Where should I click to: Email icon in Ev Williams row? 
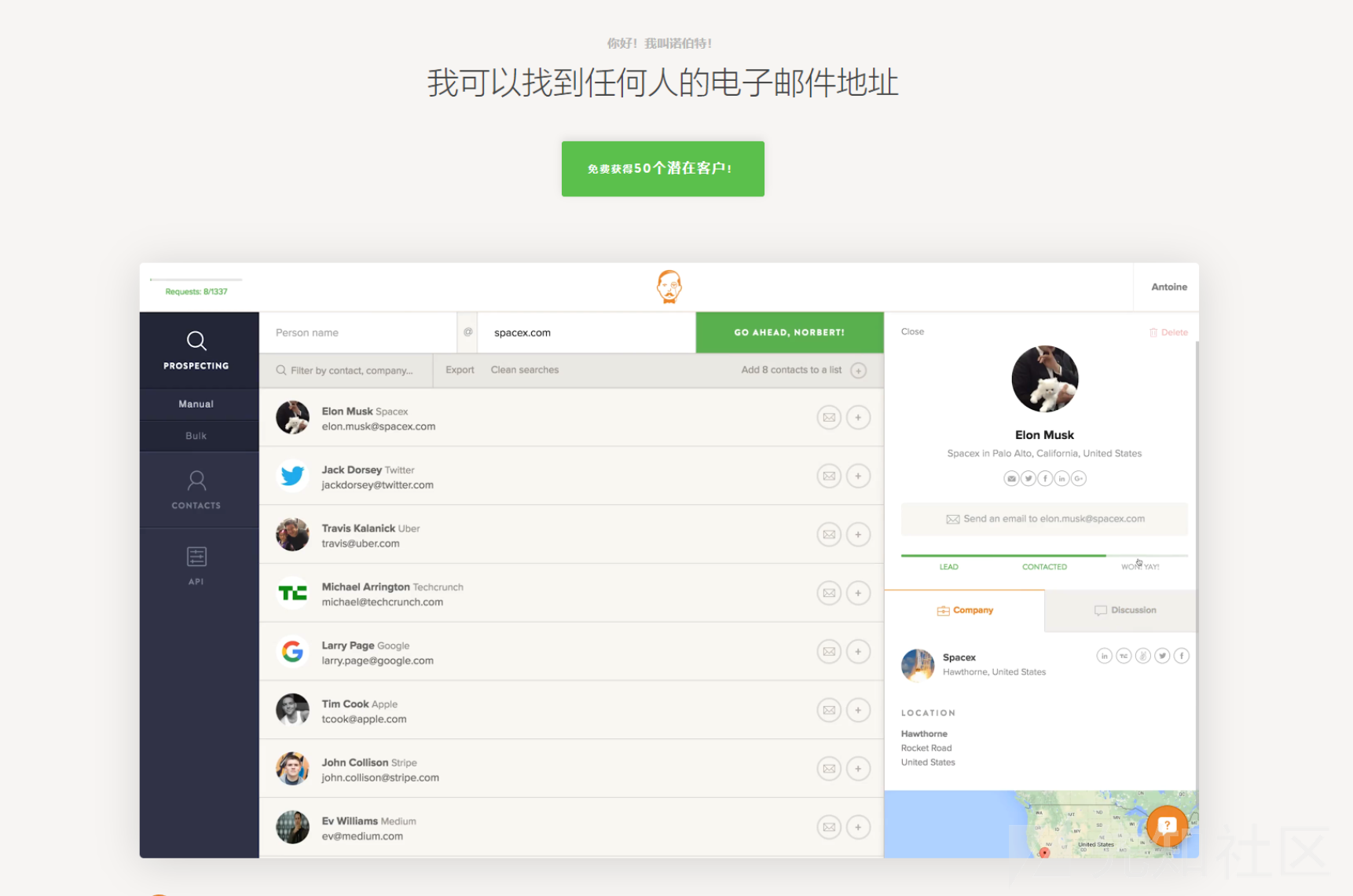click(829, 827)
